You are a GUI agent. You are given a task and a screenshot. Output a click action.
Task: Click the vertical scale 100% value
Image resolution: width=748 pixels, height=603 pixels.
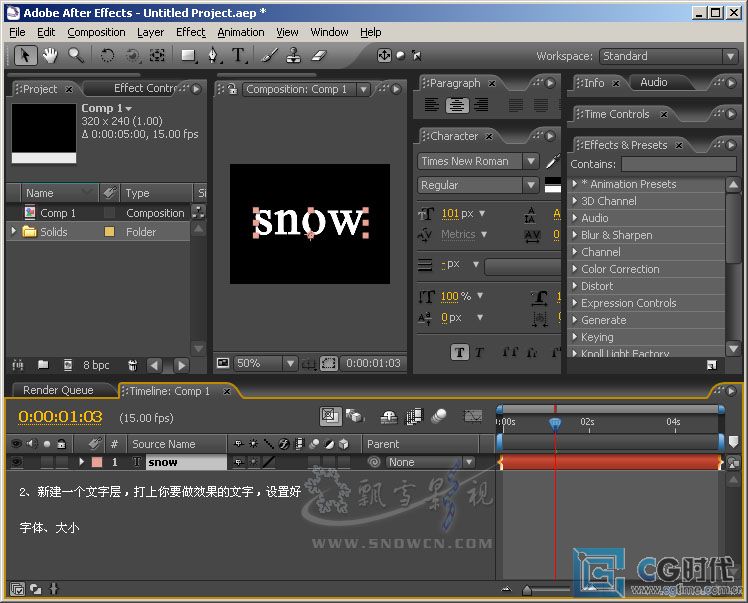point(449,296)
